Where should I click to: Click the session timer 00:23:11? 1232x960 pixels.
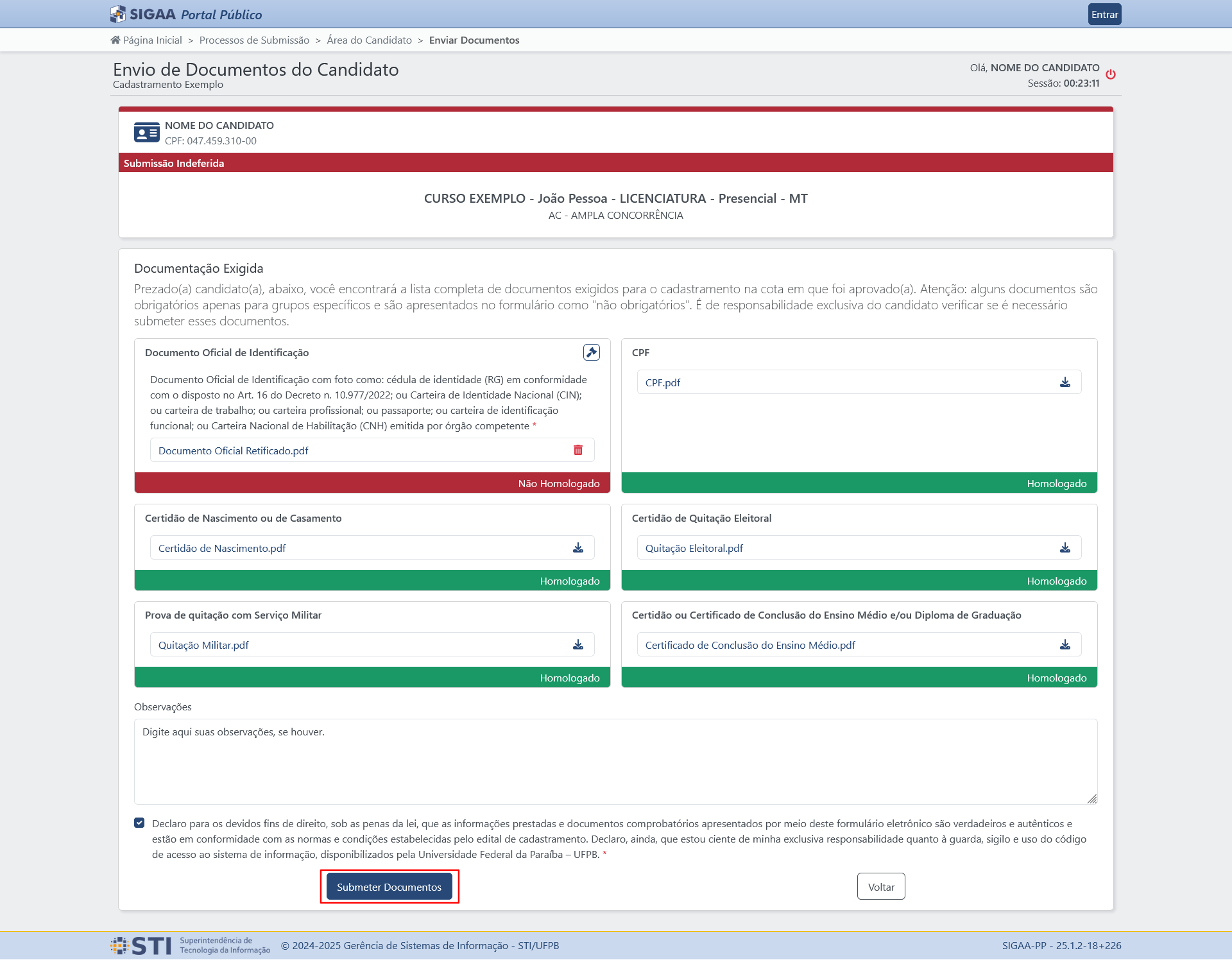[x=1081, y=83]
